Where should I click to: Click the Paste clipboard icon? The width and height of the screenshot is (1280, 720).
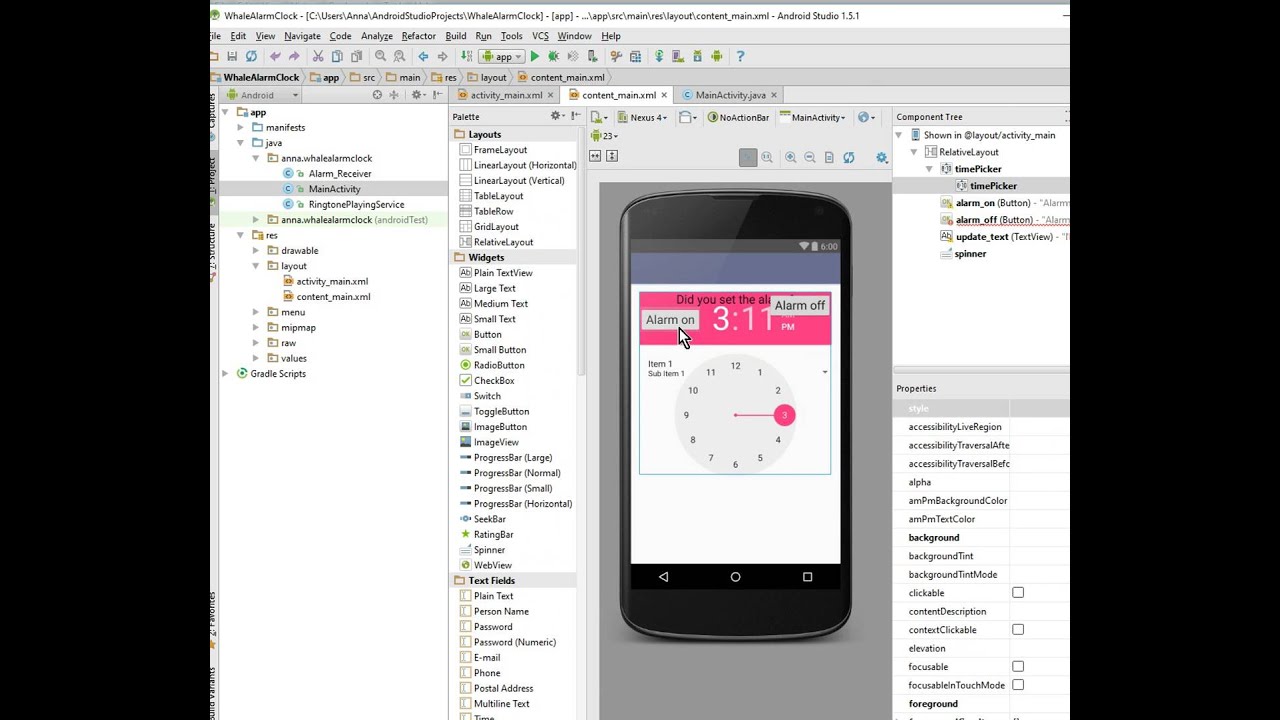point(355,57)
